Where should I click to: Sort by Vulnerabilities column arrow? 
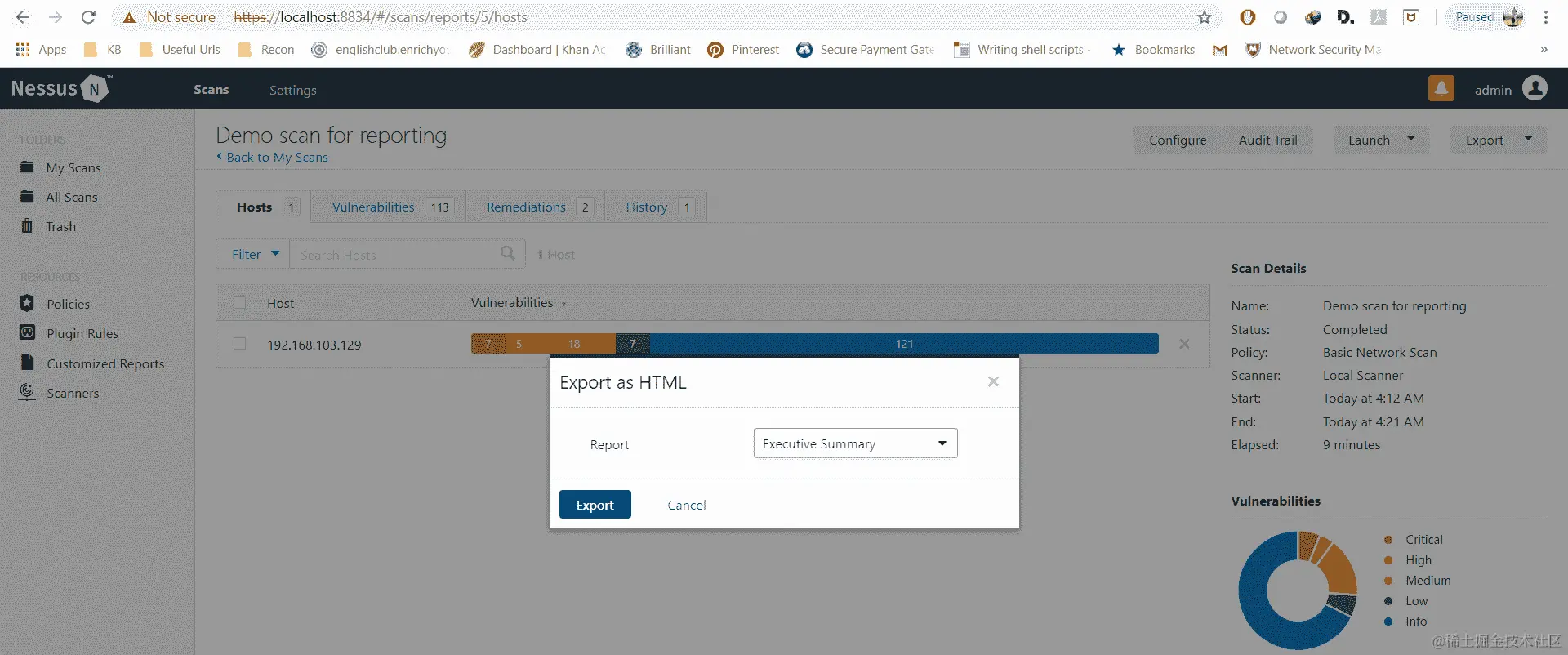click(563, 304)
